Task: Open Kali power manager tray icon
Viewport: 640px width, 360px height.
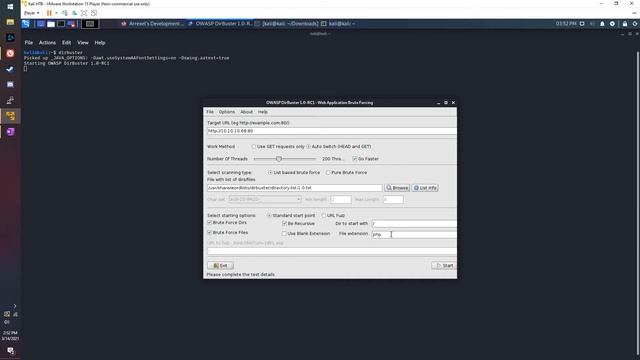Action: click(612, 24)
